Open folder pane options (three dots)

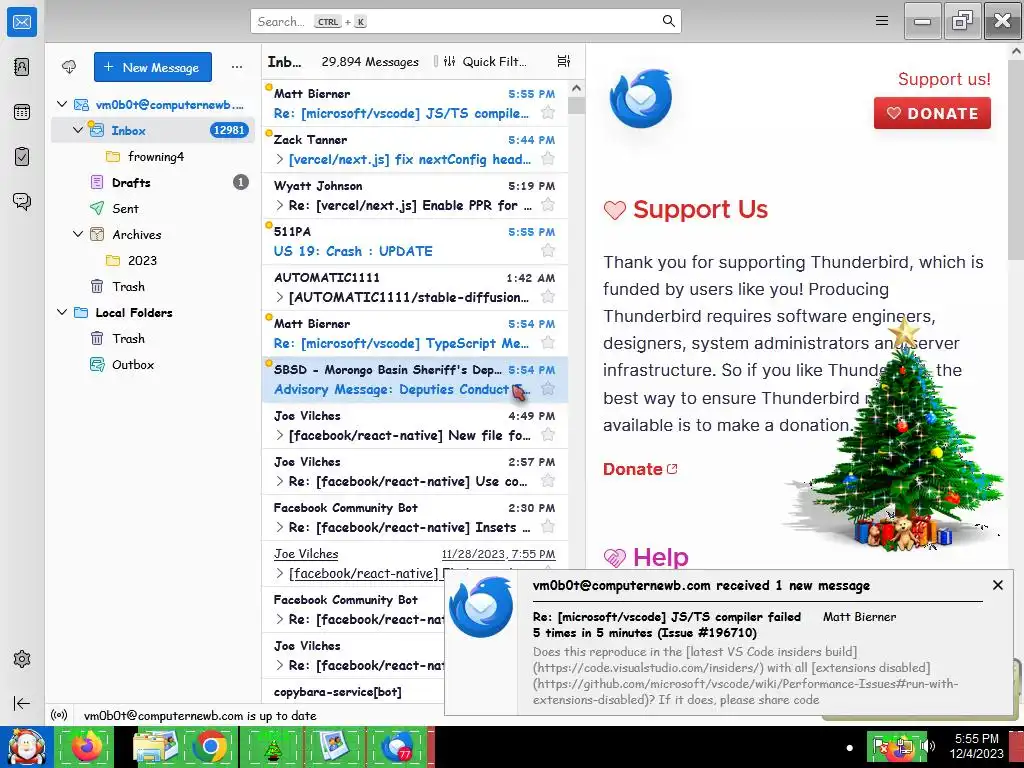236,67
